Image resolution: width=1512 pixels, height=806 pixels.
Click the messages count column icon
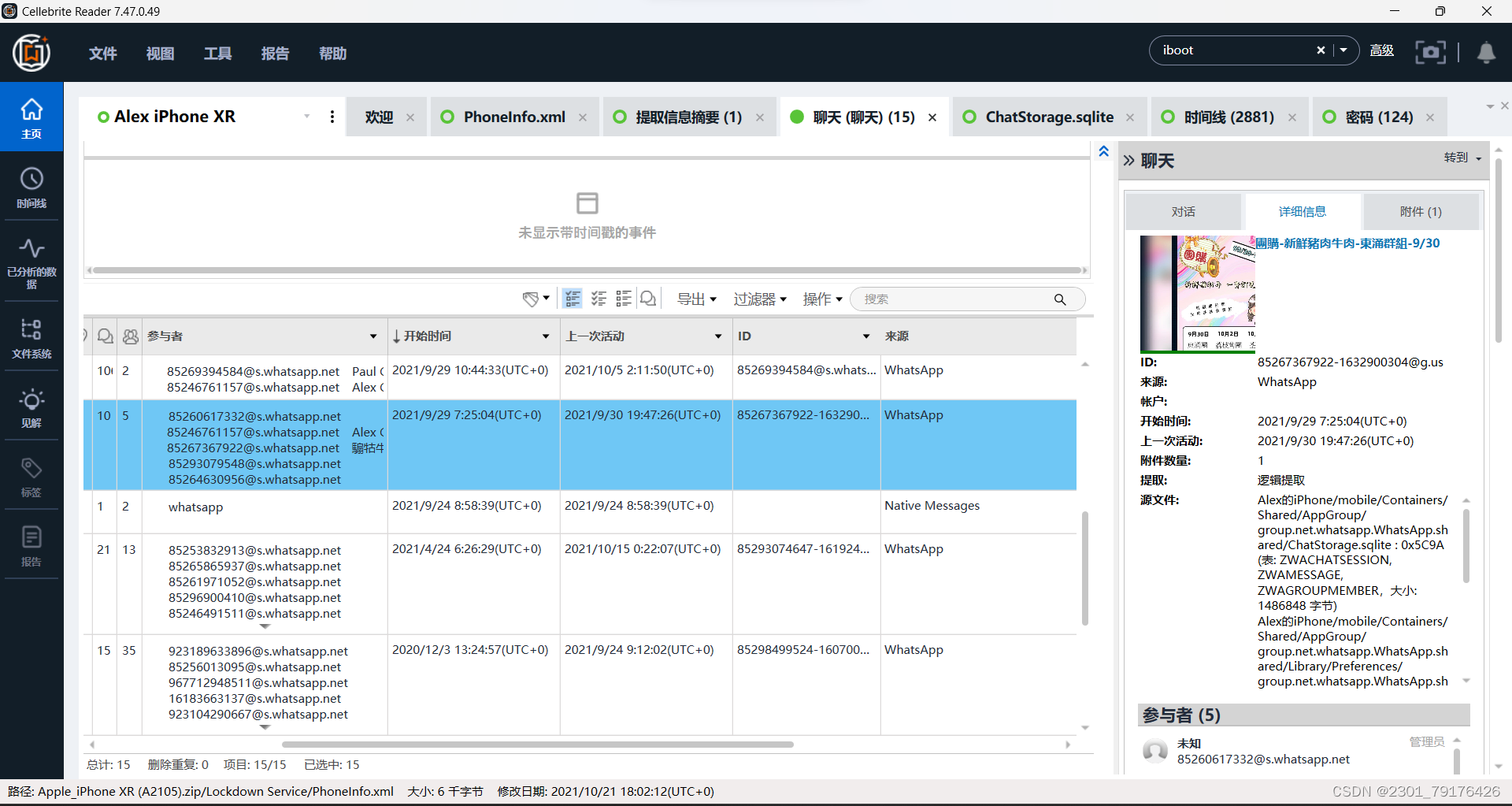coord(105,336)
